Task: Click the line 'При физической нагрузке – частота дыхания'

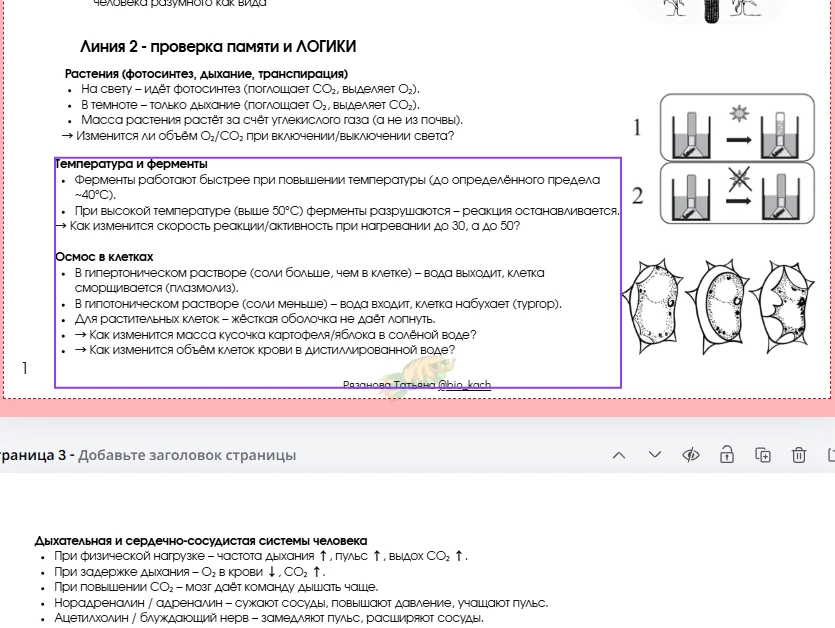Action: click(261, 556)
